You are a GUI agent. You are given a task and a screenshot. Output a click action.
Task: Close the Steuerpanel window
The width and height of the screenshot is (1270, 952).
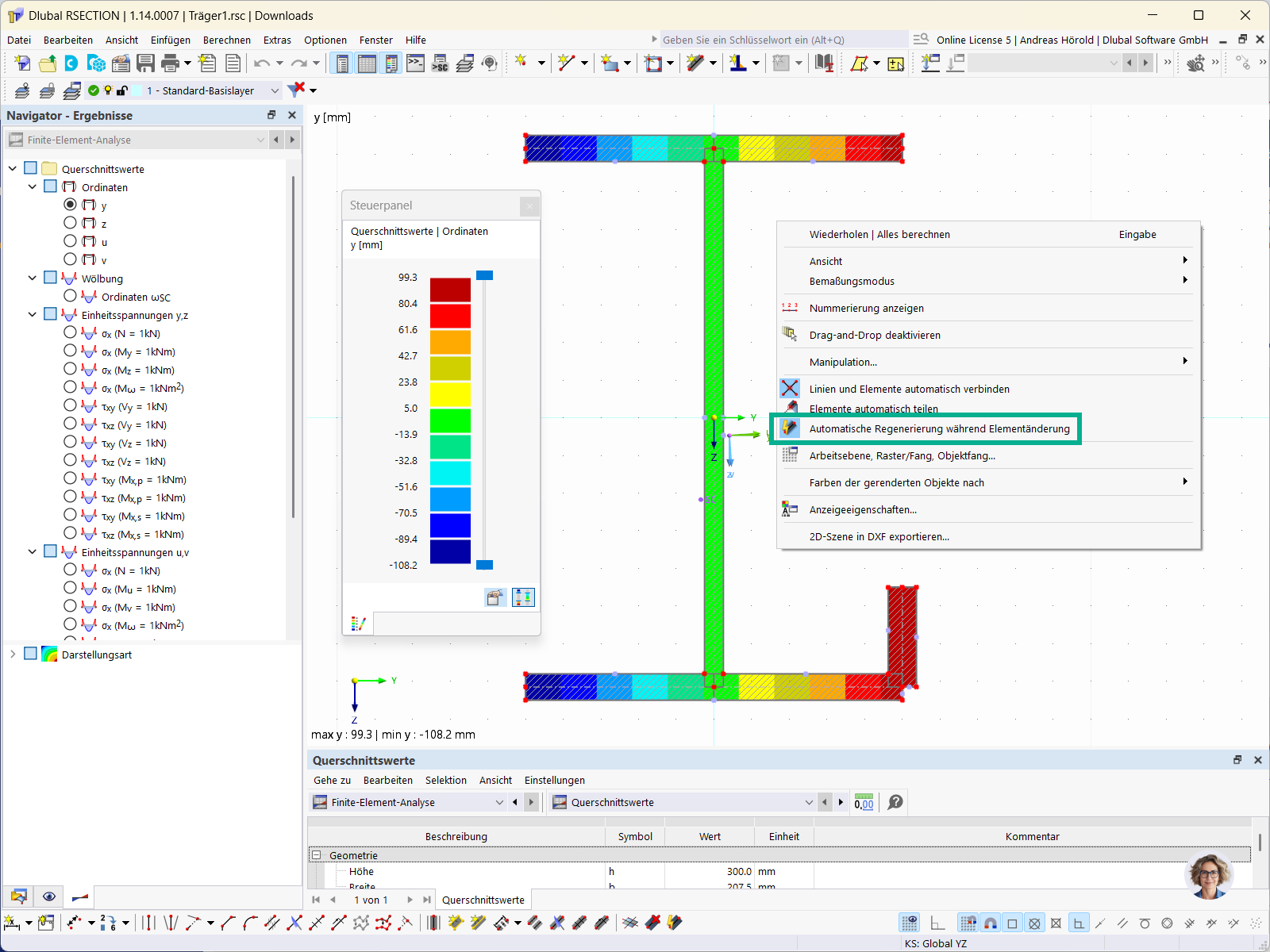click(x=529, y=206)
